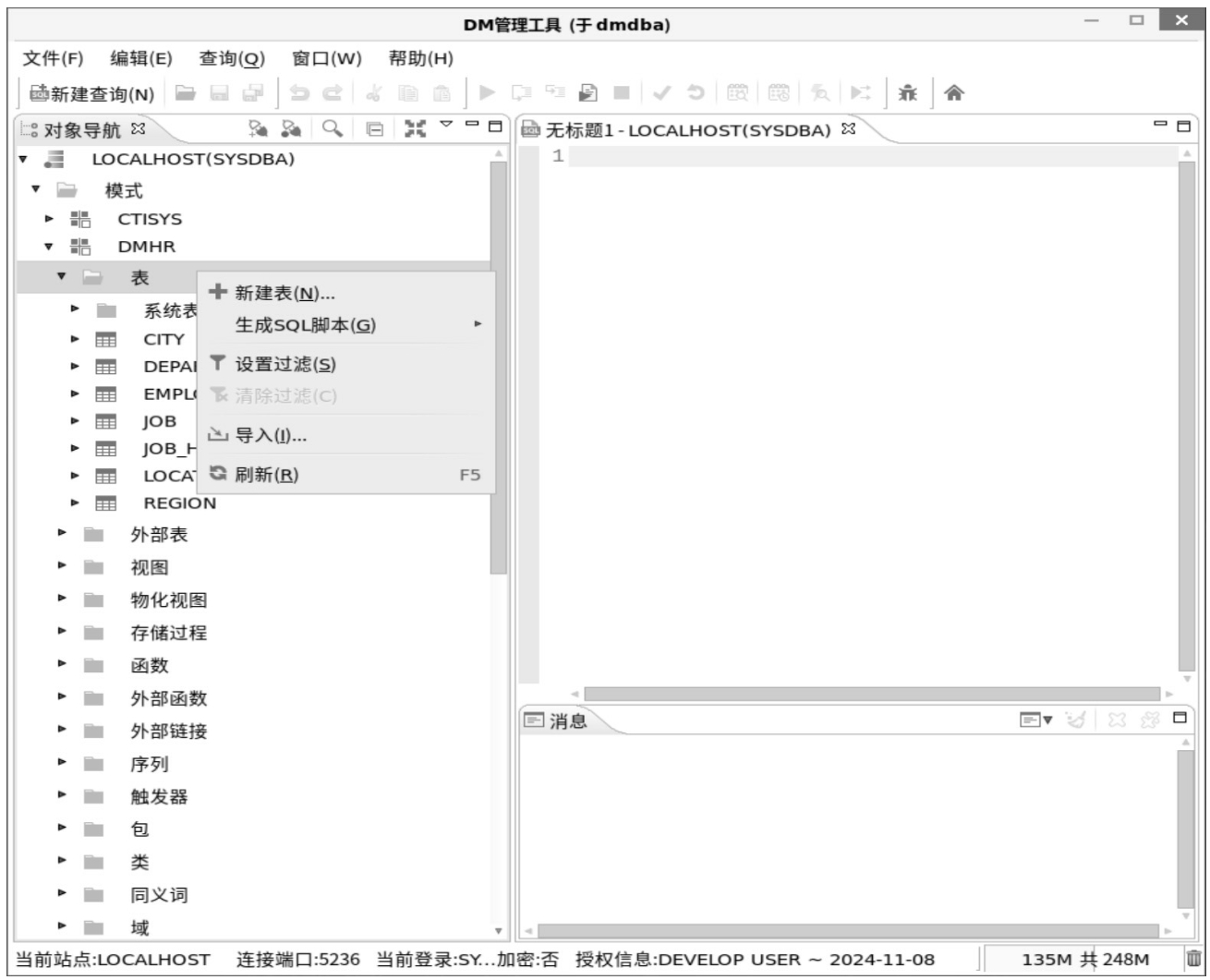Screen dimensions: 1210x980
Task: Maximize the message panel
Action: (1180, 718)
